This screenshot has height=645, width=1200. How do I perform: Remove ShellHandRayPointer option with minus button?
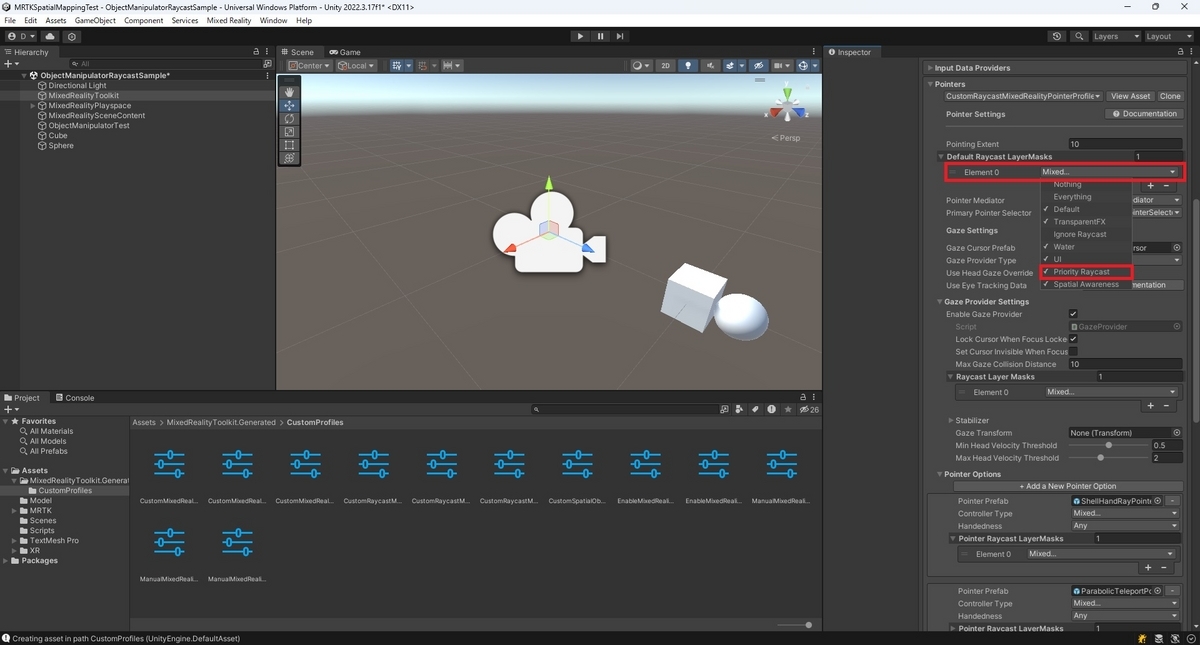coord(1172,501)
